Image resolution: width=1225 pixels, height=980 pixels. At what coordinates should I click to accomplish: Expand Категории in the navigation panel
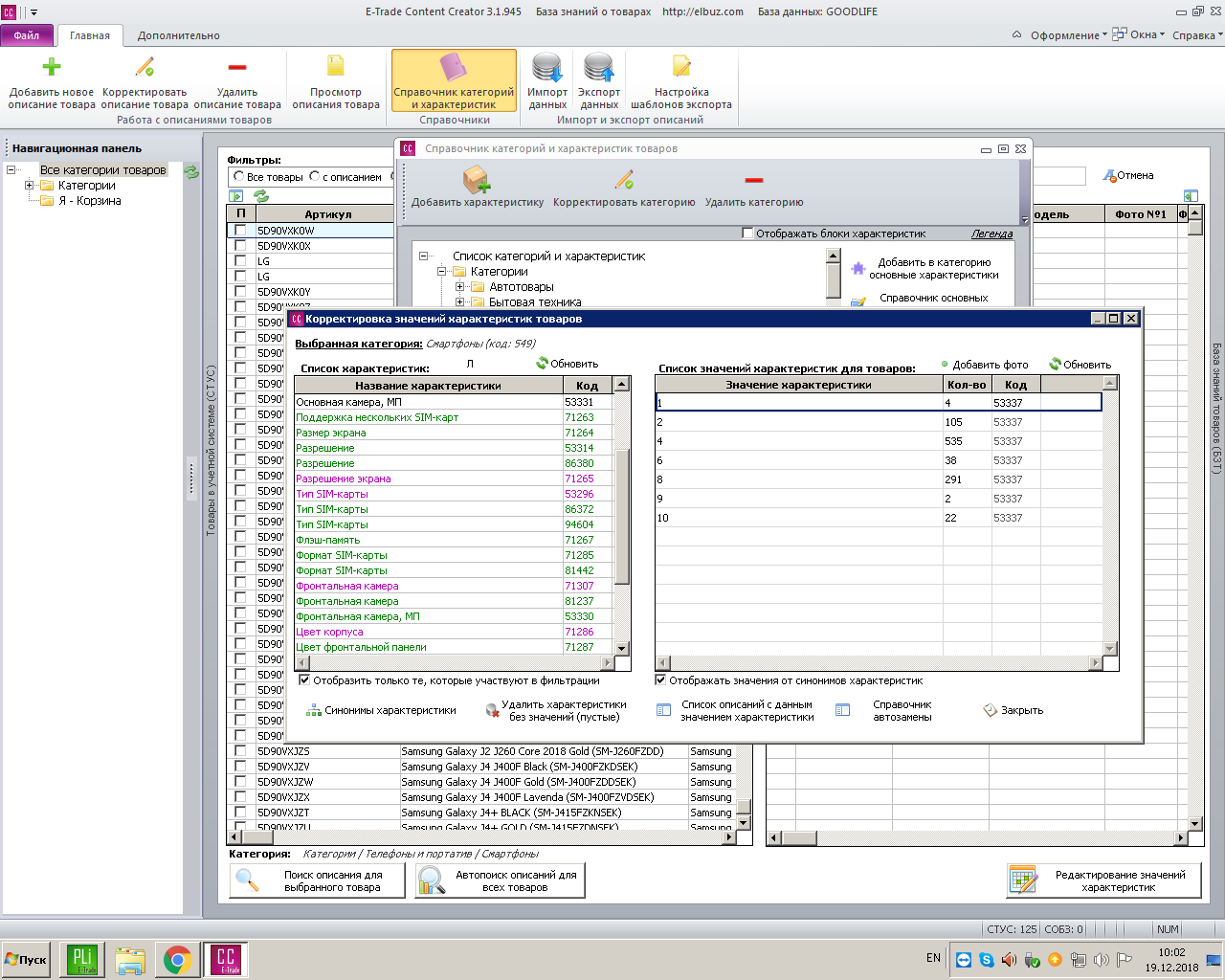pos(30,186)
